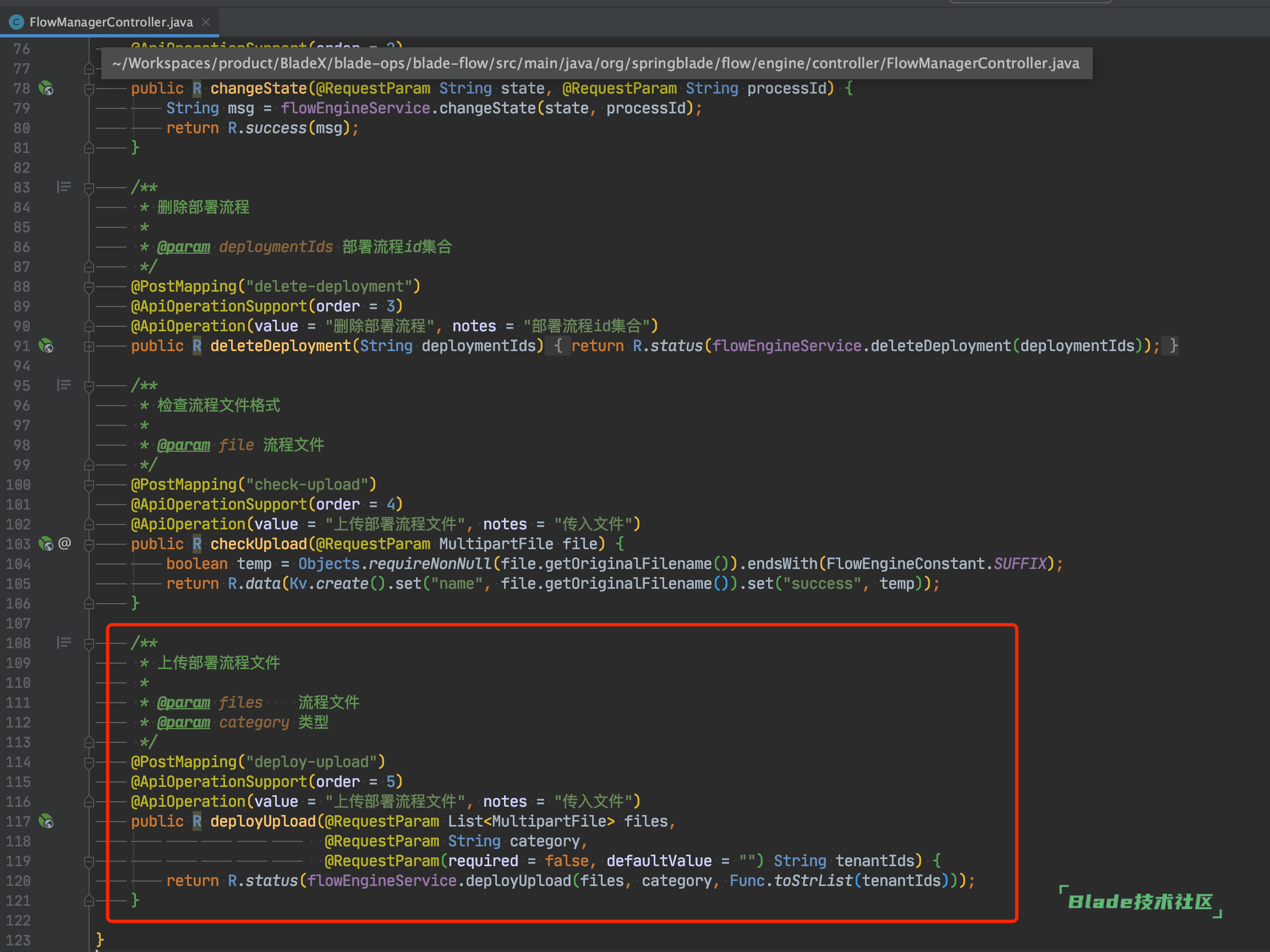Click the Java class icon on tab
Image resolution: width=1270 pixels, height=952 pixels.
pyautogui.click(x=16, y=22)
